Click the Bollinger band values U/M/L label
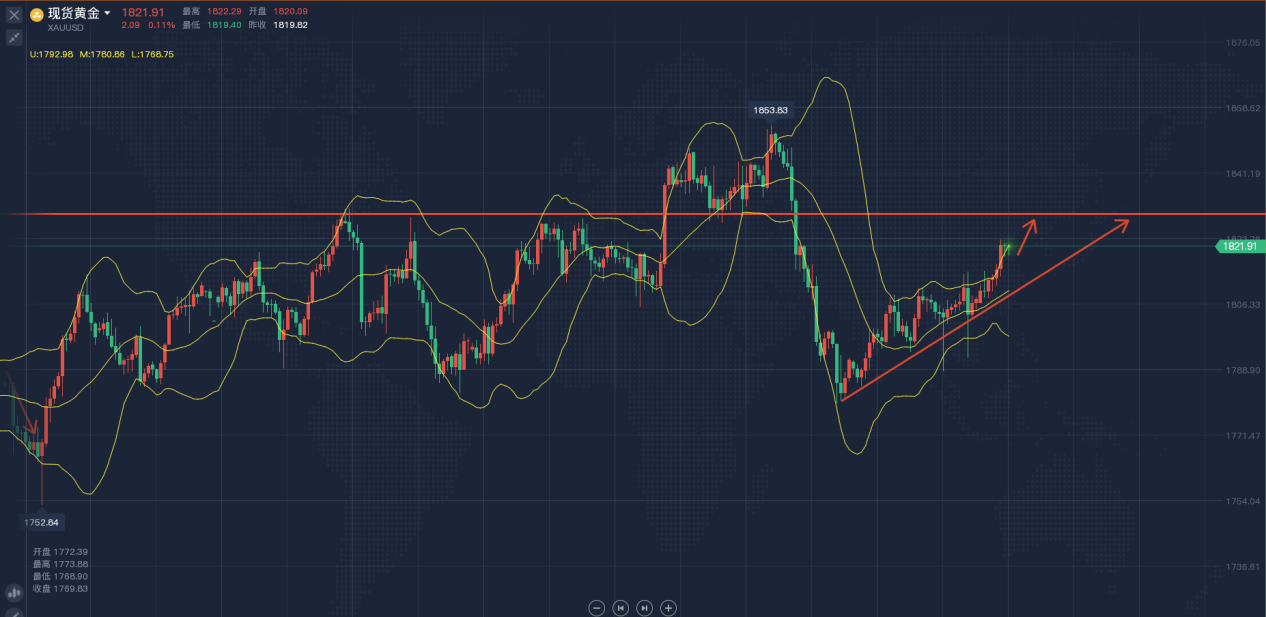This screenshot has height=617, width=1266. (102, 54)
